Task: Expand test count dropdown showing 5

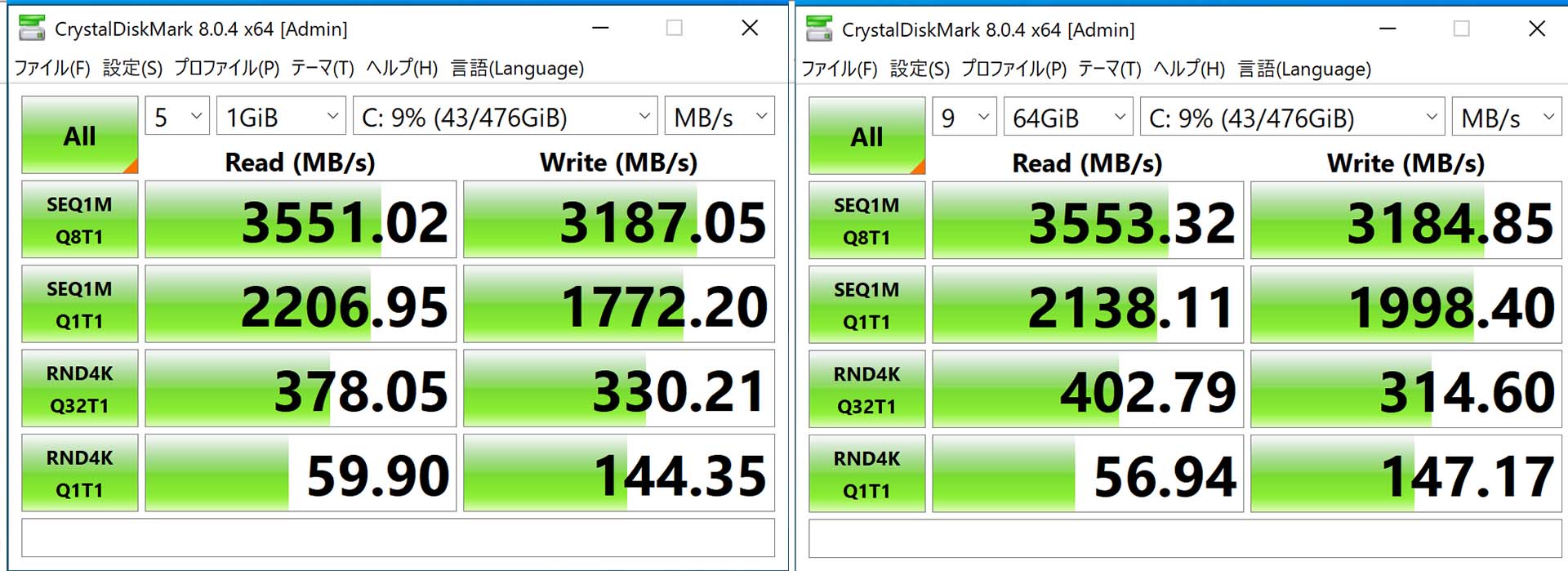Action: 177,116
